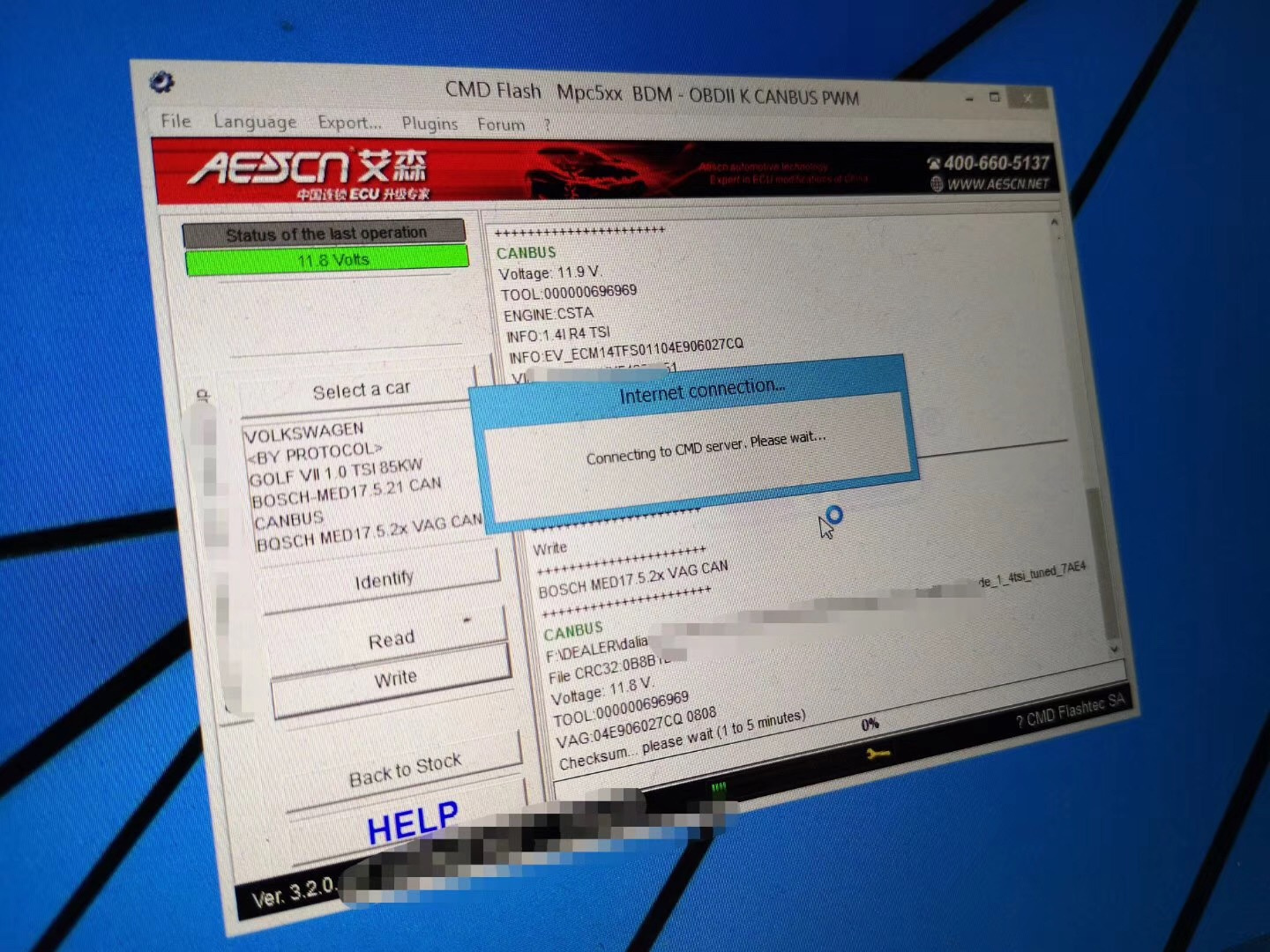
Task: Minimize the CMD Flash window
Action: [968, 99]
